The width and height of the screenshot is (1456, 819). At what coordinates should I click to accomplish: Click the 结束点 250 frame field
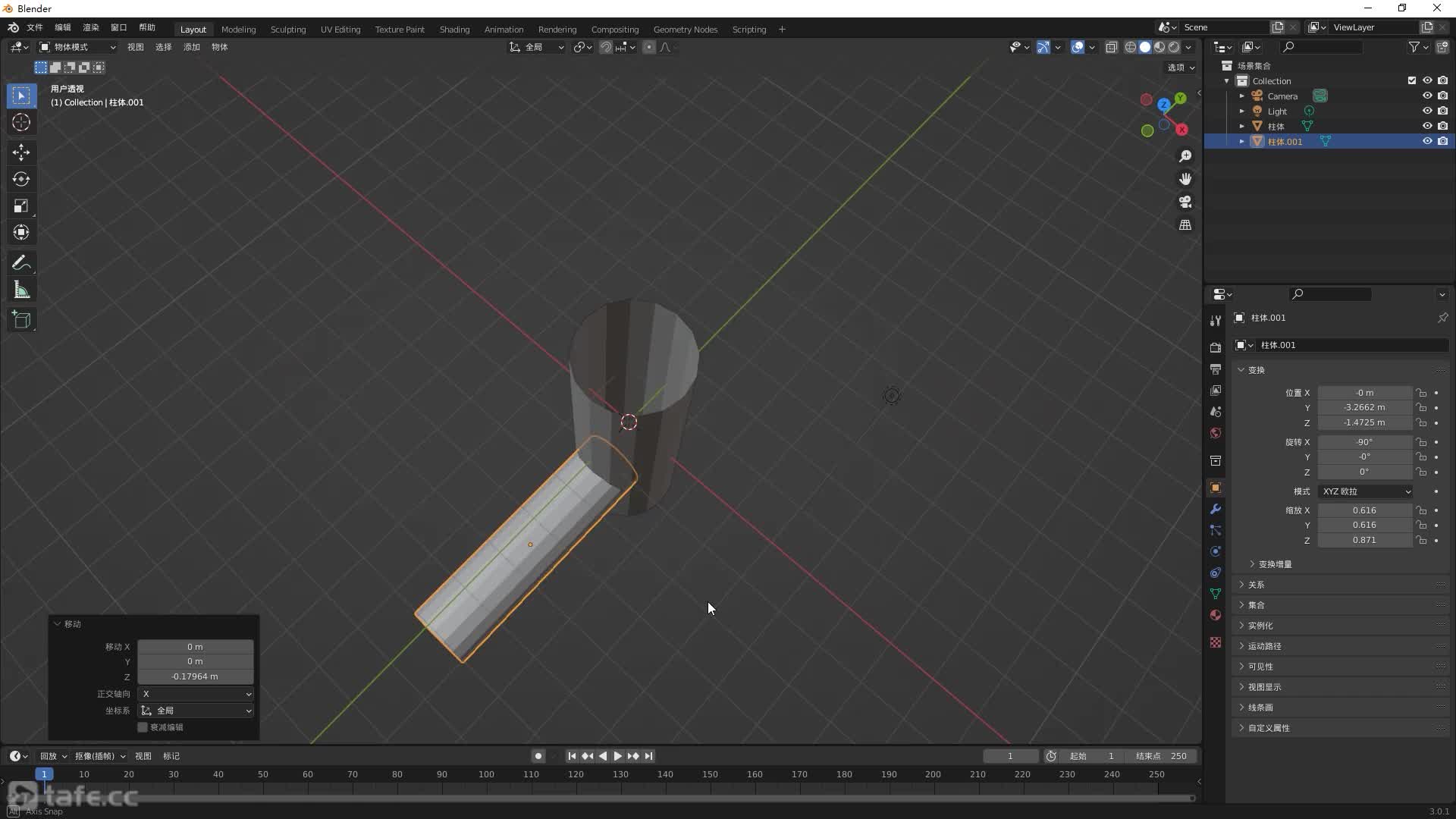1163,756
